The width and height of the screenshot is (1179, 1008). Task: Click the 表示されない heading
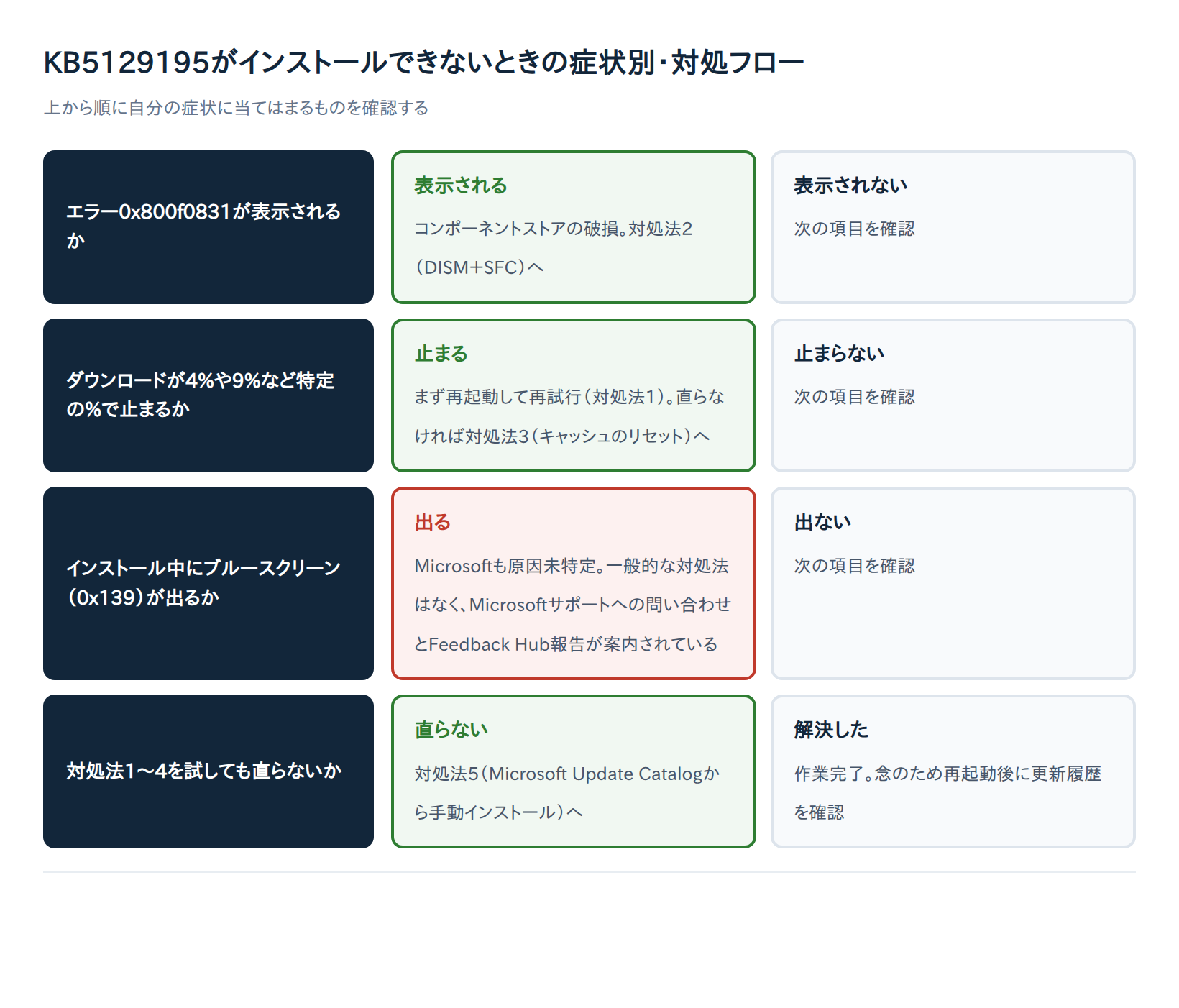click(x=850, y=185)
